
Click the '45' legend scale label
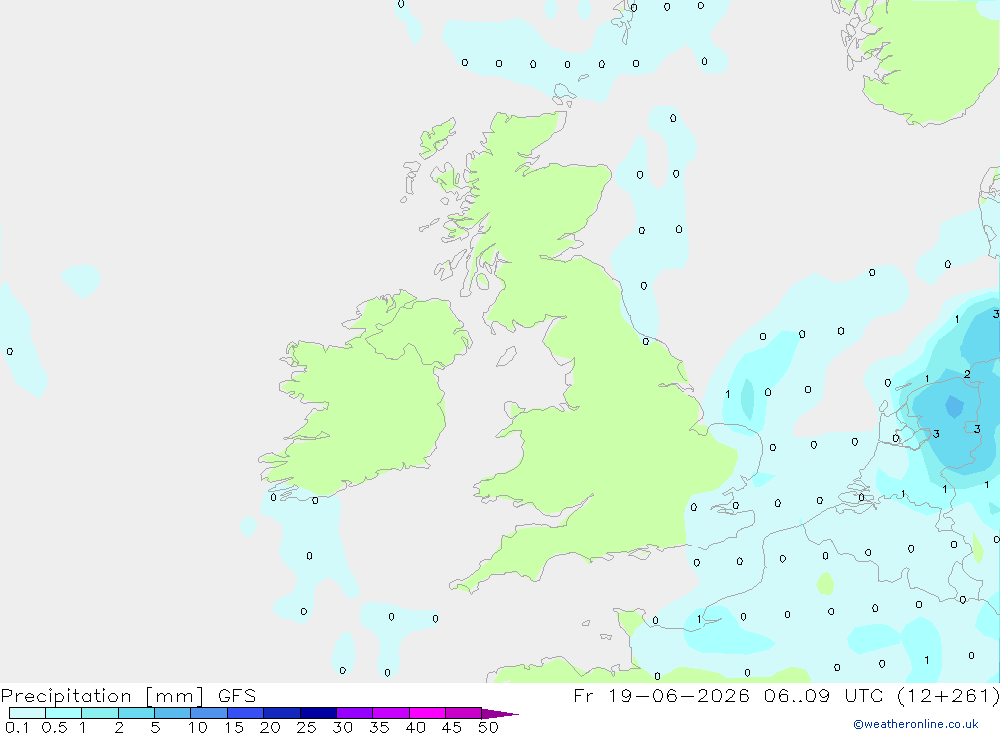[452, 727]
